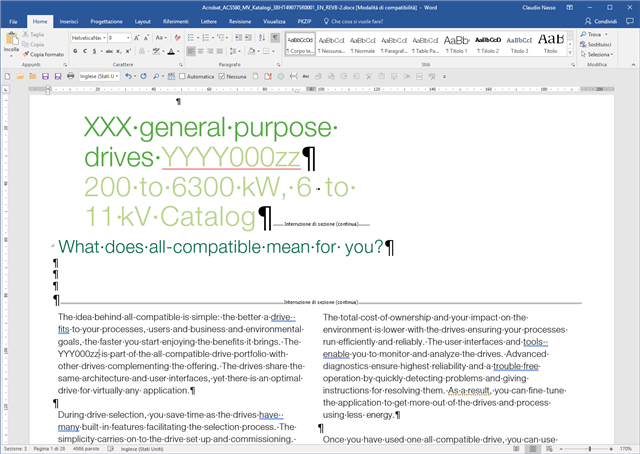The image size is (640, 454).
Task: Switch to read mode view in status bar
Action: click(x=516, y=449)
